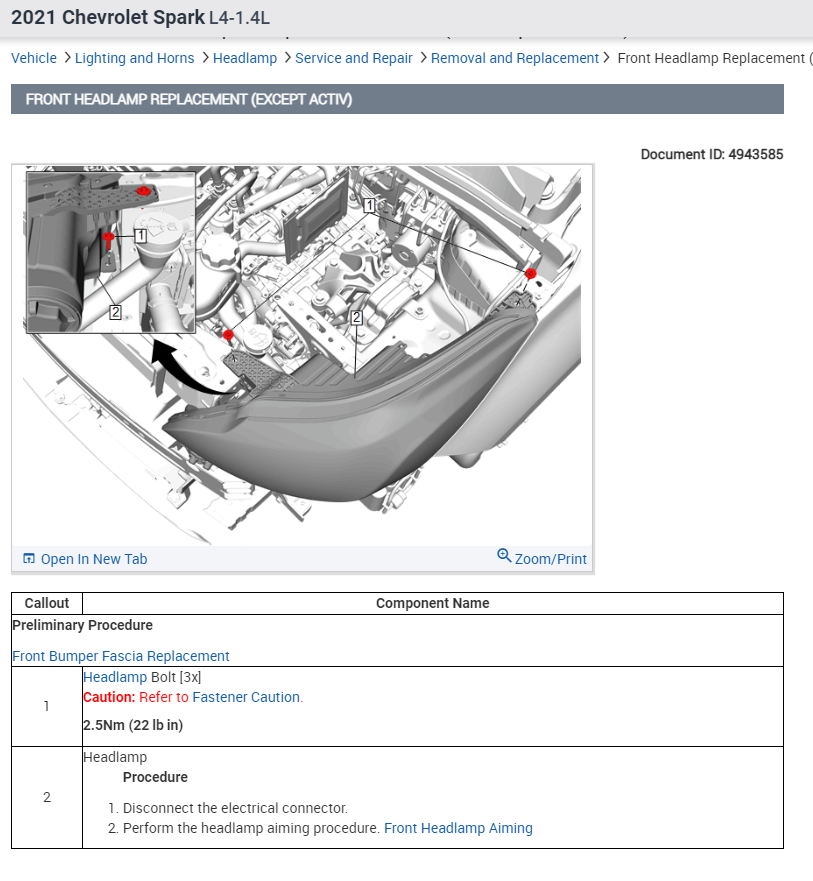The image size is (813, 881).
Task: Click the L4-1.4L engine label
Action: pyautogui.click(x=239, y=18)
